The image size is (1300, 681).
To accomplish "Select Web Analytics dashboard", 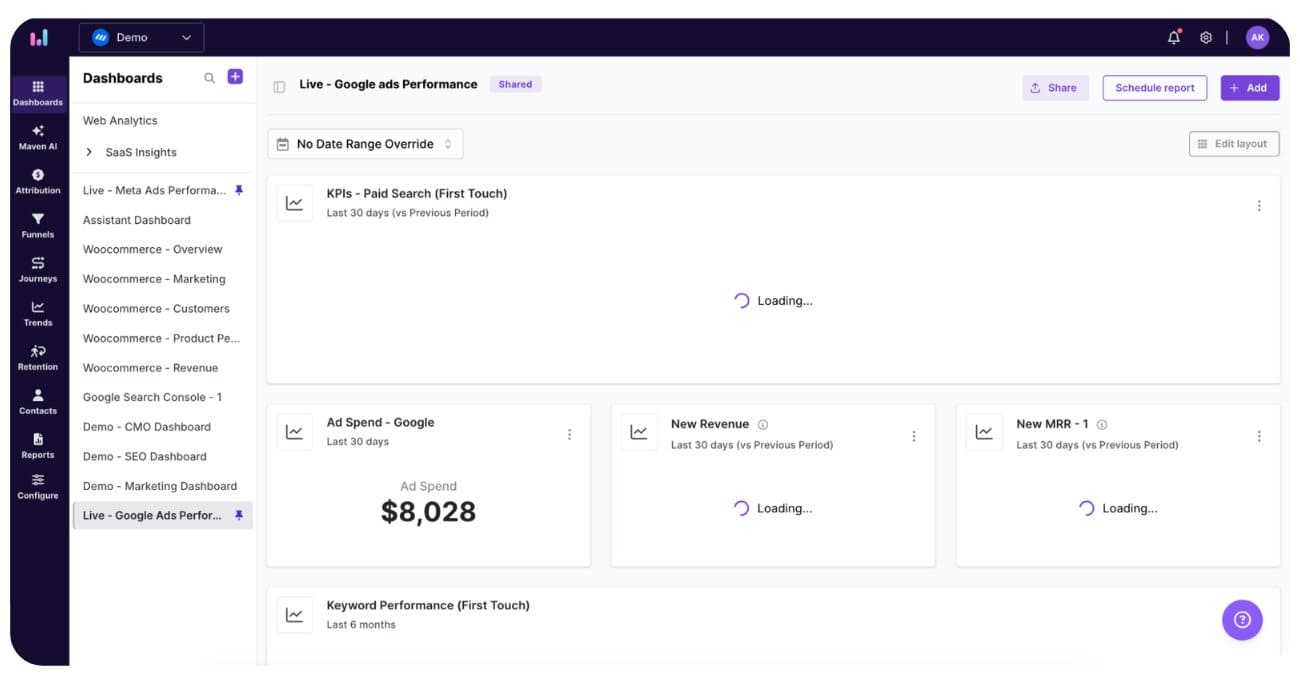I will 120,120.
